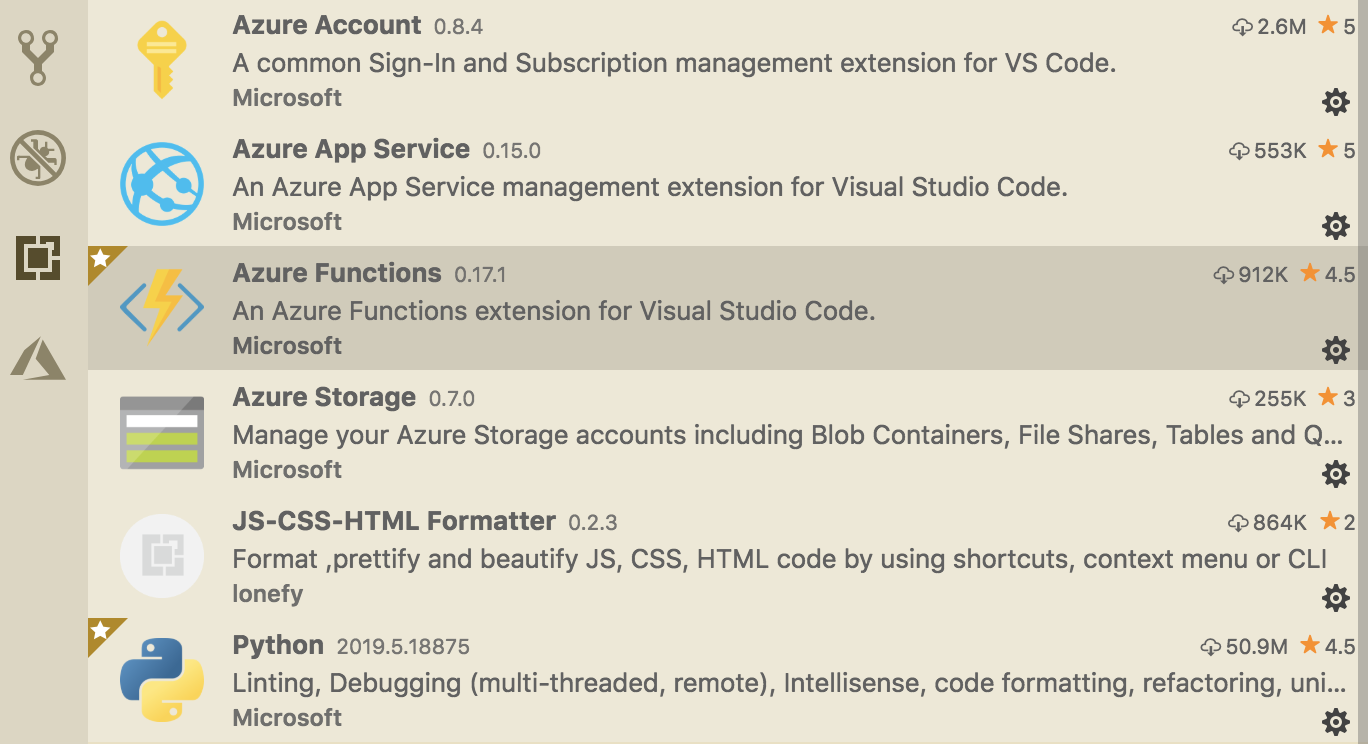This screenshot has height=744, width=1368.
Task: Open manage gear for Azure Storage
Action: point(1336,474)
